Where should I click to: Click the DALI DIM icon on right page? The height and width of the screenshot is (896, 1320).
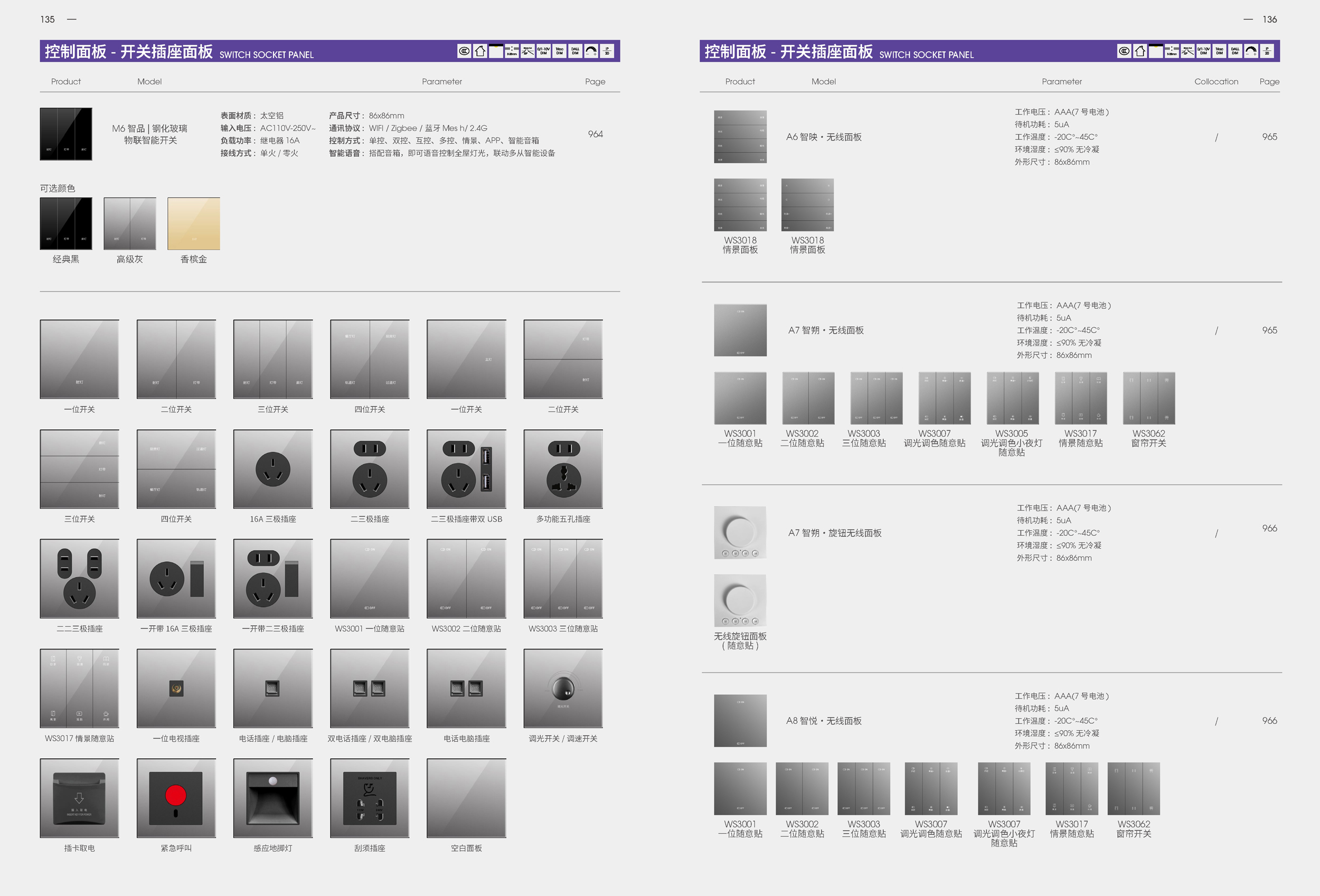coord(1235,51)
